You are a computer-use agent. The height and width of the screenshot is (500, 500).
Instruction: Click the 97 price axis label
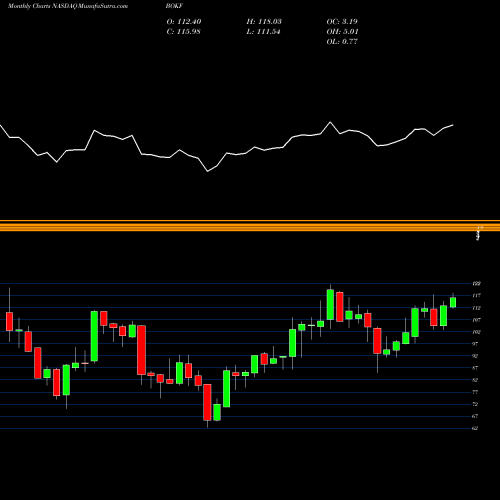475,344
